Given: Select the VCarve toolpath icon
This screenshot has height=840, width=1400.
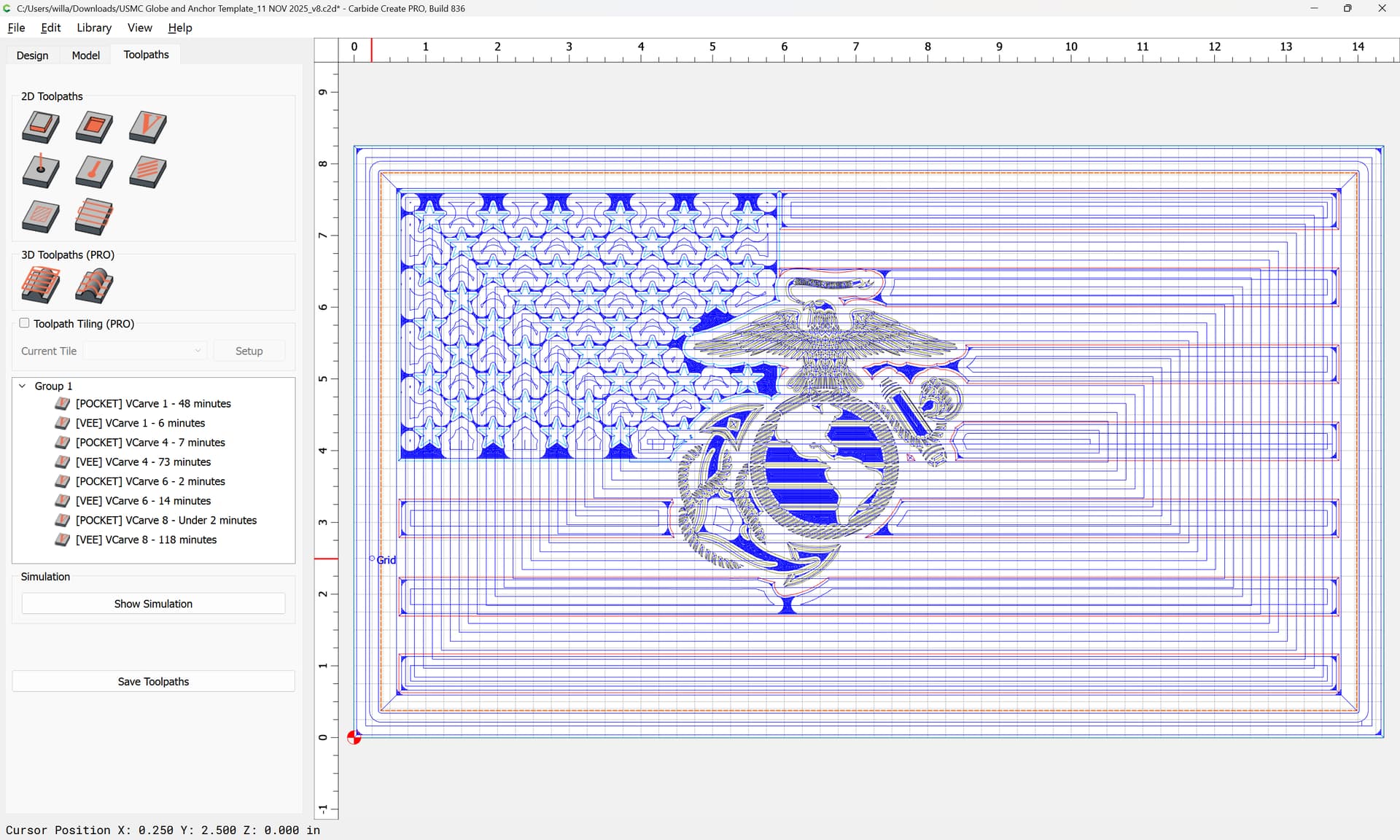Looking at the screenshot, I should coord(148,127).
